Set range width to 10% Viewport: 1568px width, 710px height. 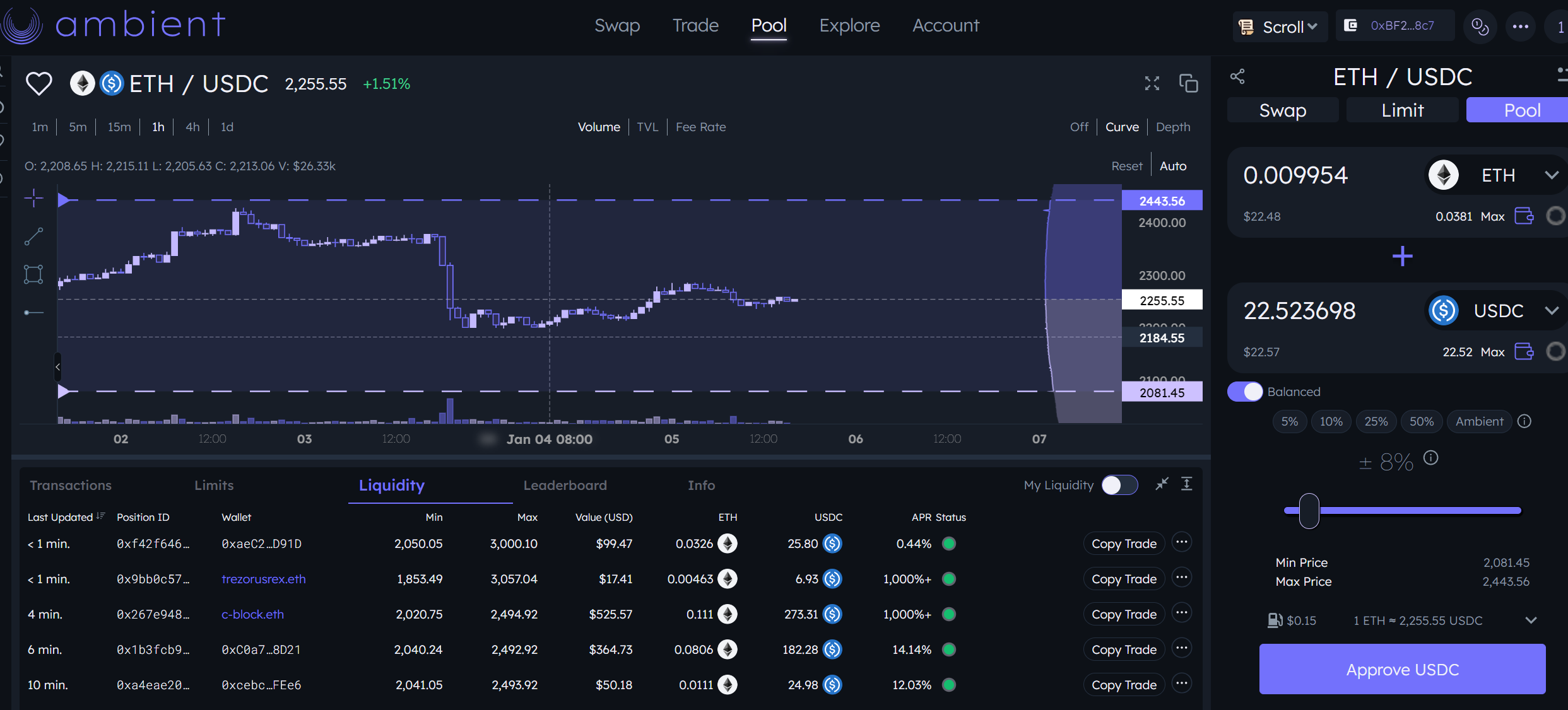[x=1331, y=421]
